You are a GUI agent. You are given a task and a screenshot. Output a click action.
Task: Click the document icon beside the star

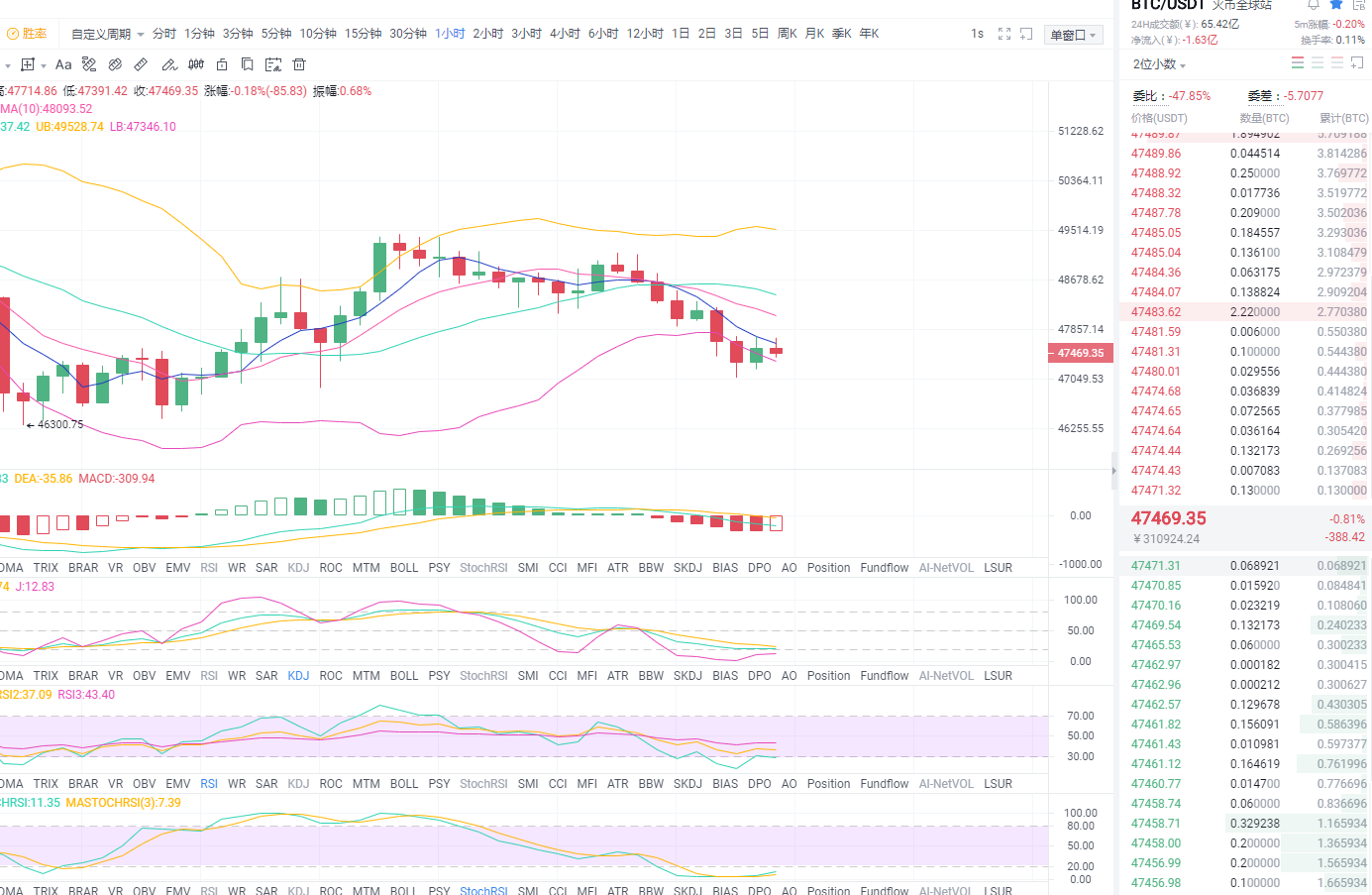tap(1359, 4)
